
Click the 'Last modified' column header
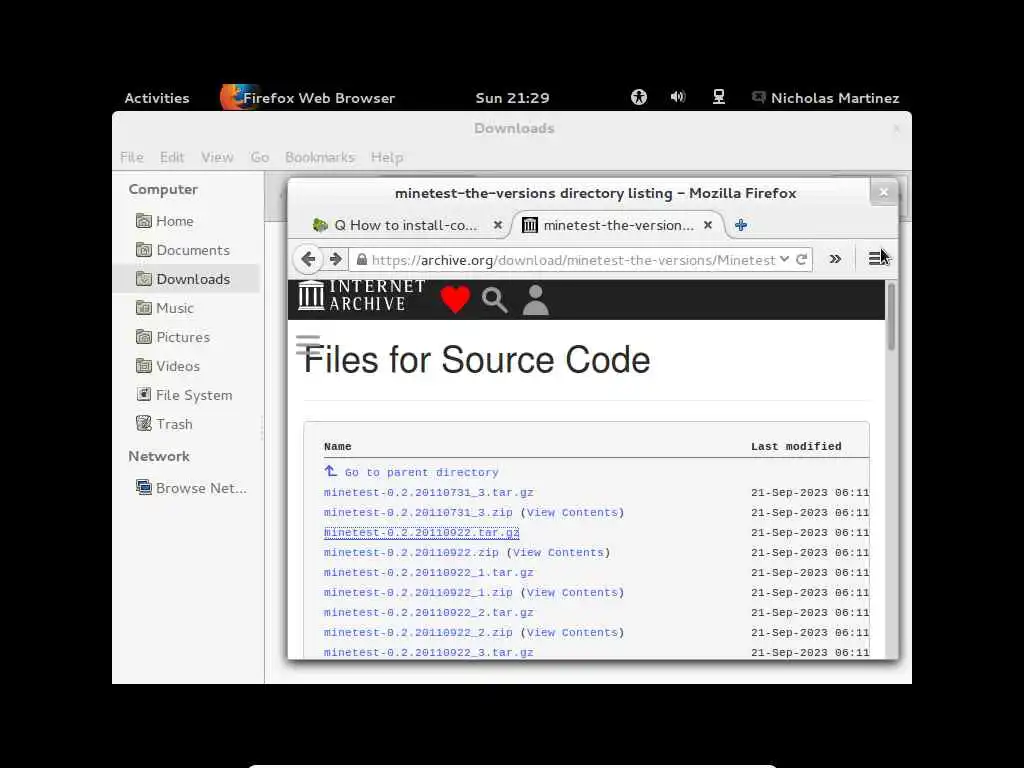click(x=796, y=447)
